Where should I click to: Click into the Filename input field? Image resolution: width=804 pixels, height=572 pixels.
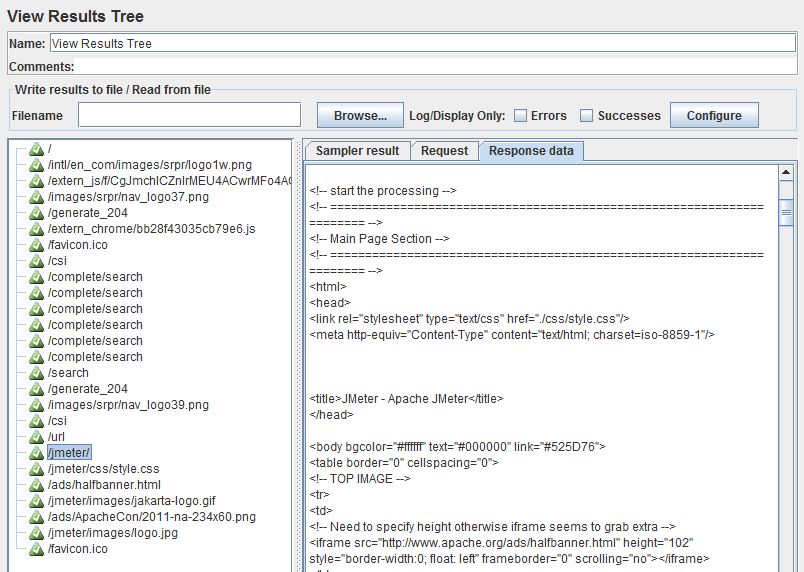tap(189, 116)
